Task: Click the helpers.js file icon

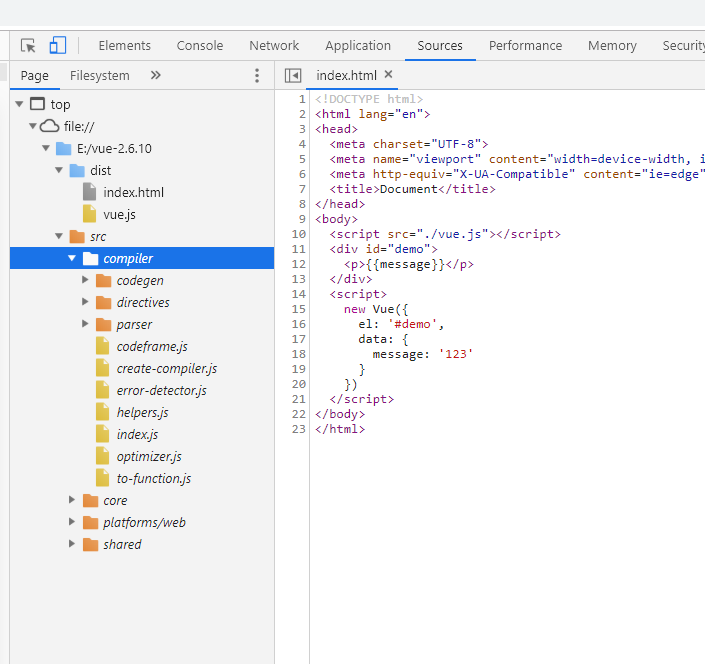Action: [103, 412]
